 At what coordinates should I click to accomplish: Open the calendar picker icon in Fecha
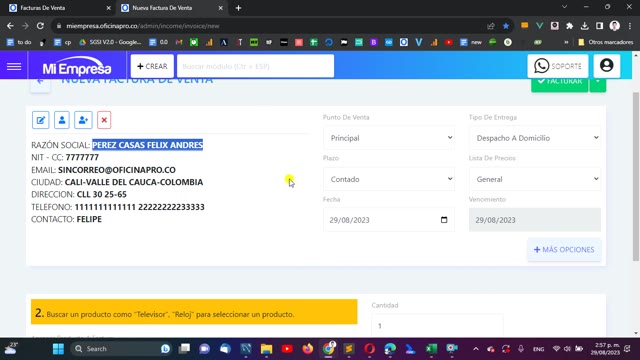444,220
